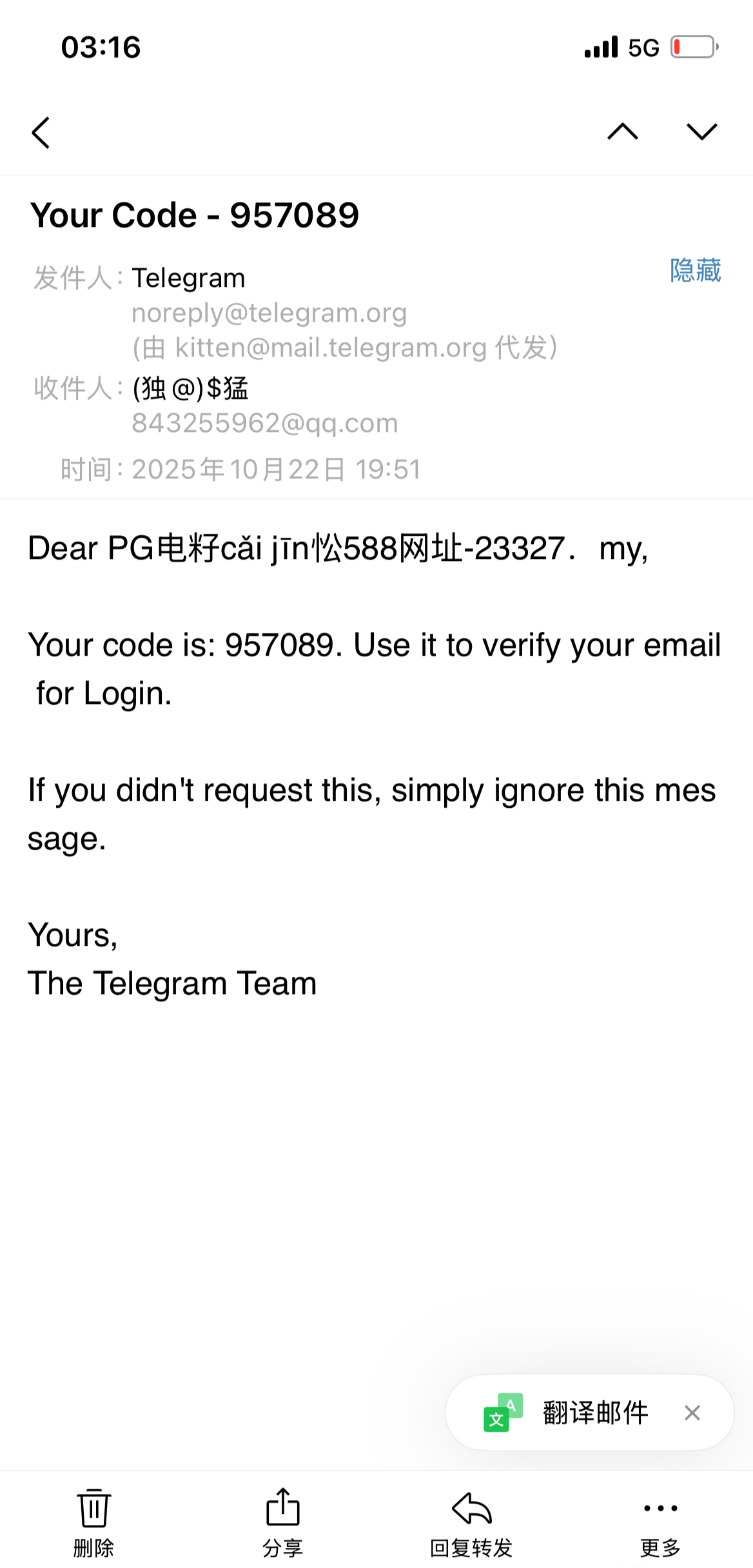Tap the share icon in bottom bar
Image resolution: width=753 pixels, height=1568 pixels.
pyautogui.click(x=282, y=1507)
